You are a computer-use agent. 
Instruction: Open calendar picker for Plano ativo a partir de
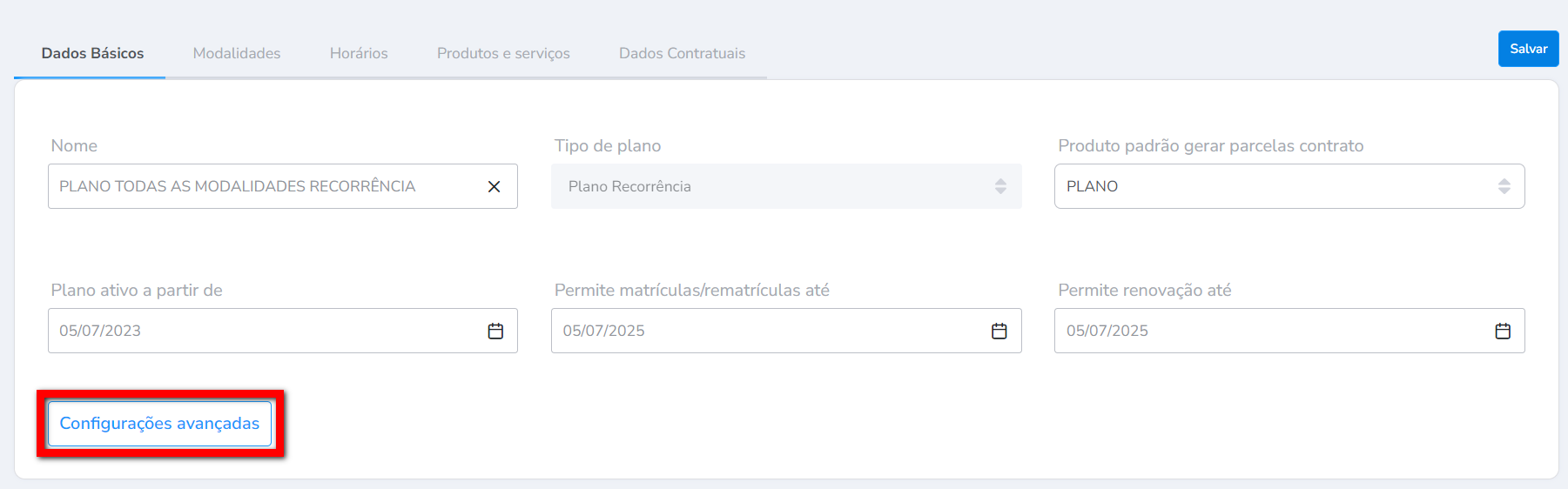pos(495,332)
